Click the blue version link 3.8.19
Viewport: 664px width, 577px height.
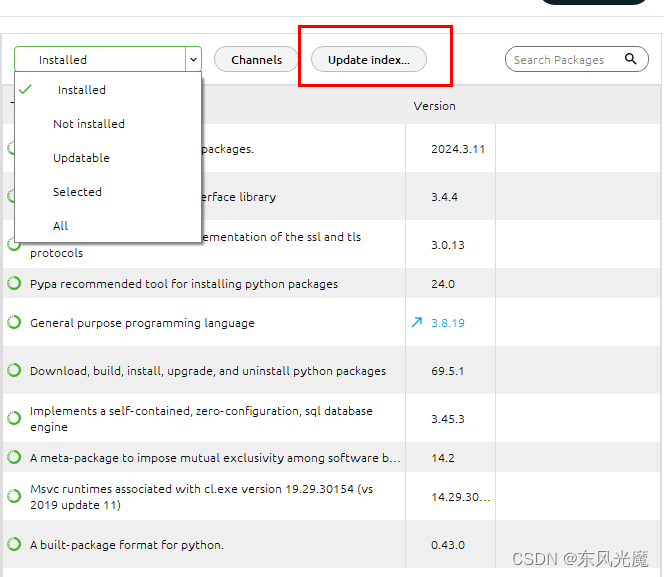pyautogui.click(x=448, y=323)
